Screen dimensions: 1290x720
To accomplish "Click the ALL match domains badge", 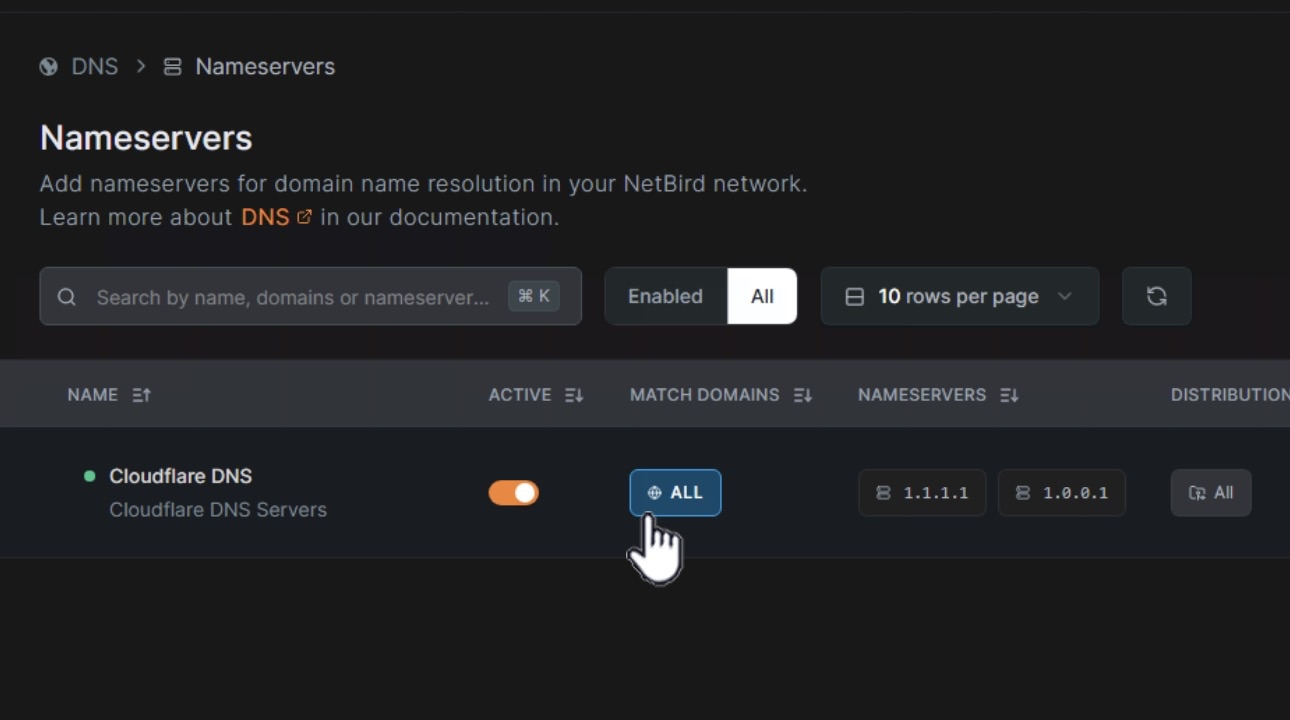I will click(675, 493).
